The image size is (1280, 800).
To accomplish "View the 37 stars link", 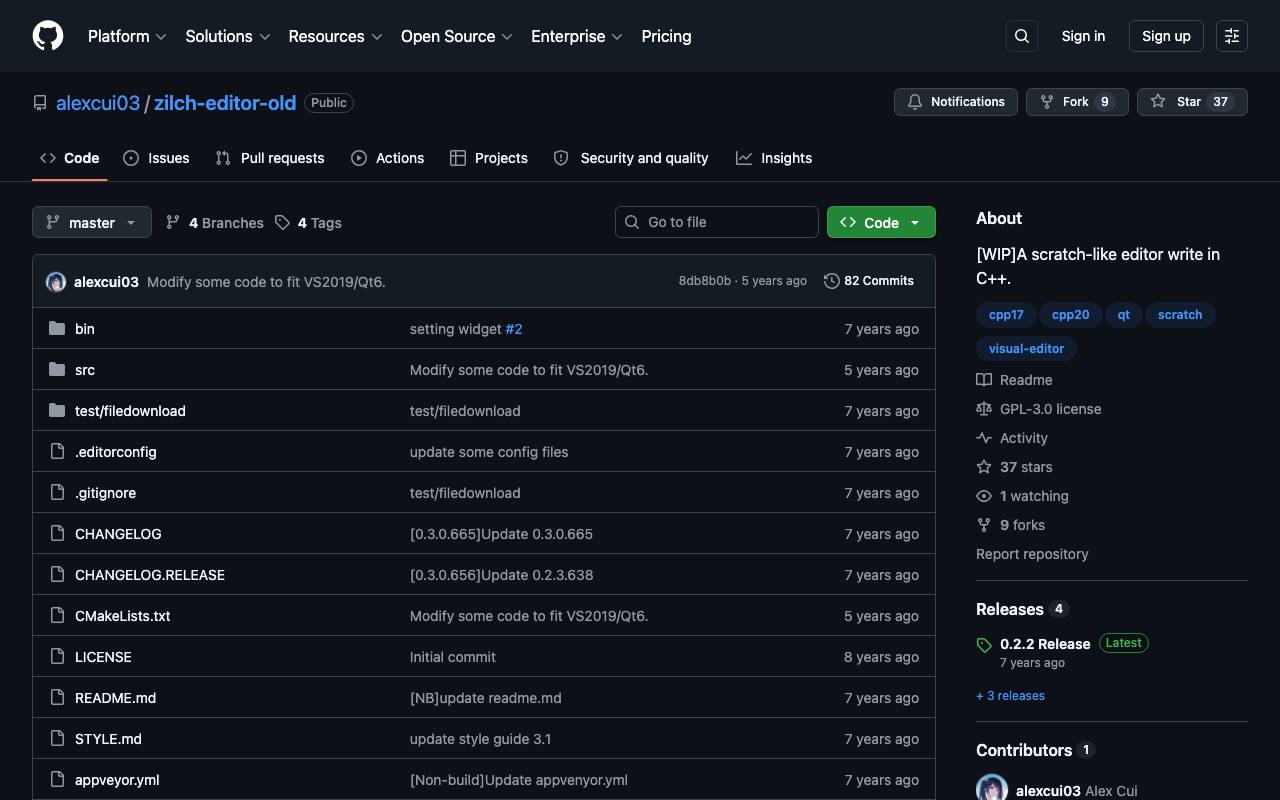I will (1014, 467).
